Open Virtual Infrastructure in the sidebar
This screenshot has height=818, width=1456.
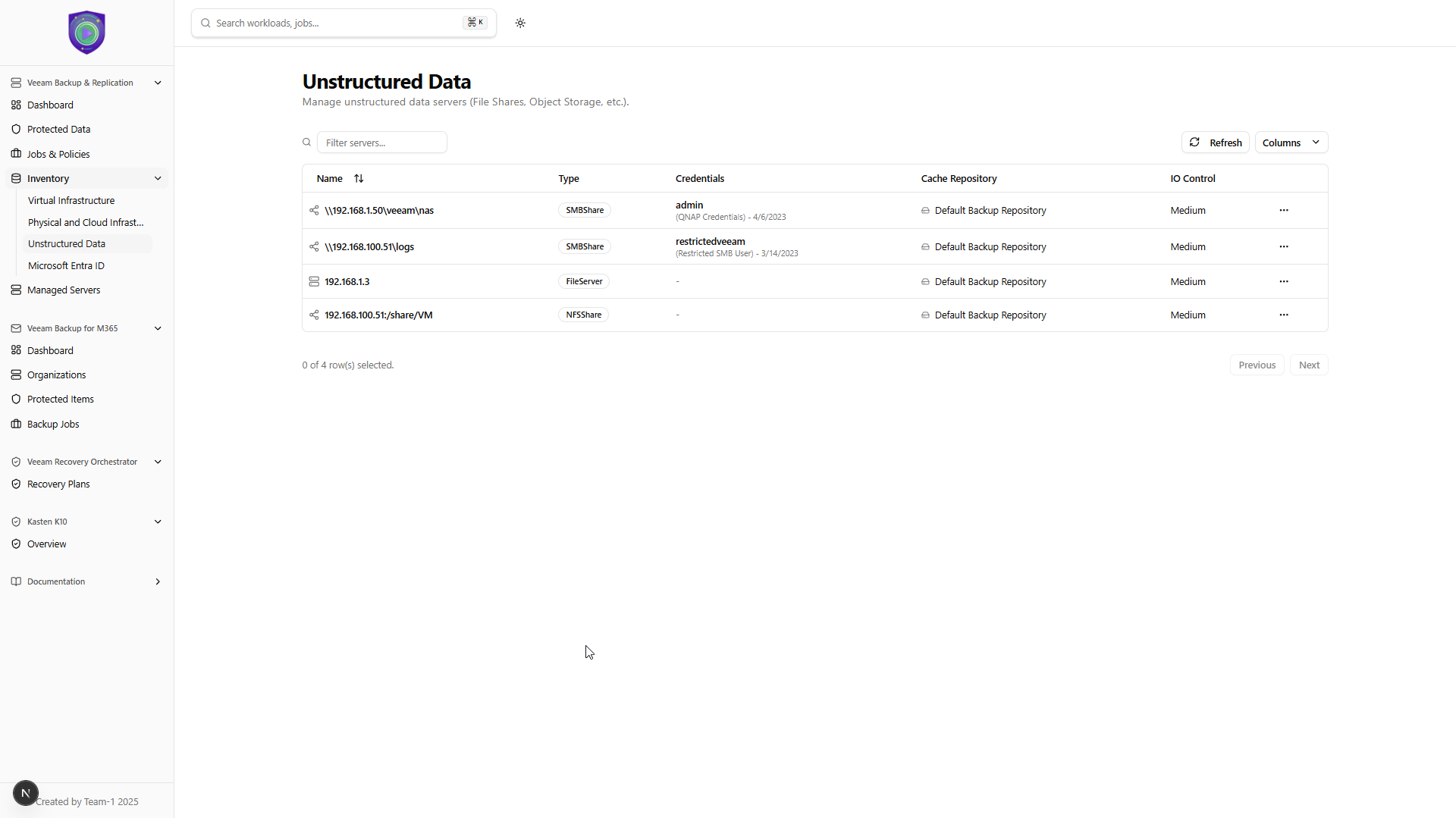71,200
